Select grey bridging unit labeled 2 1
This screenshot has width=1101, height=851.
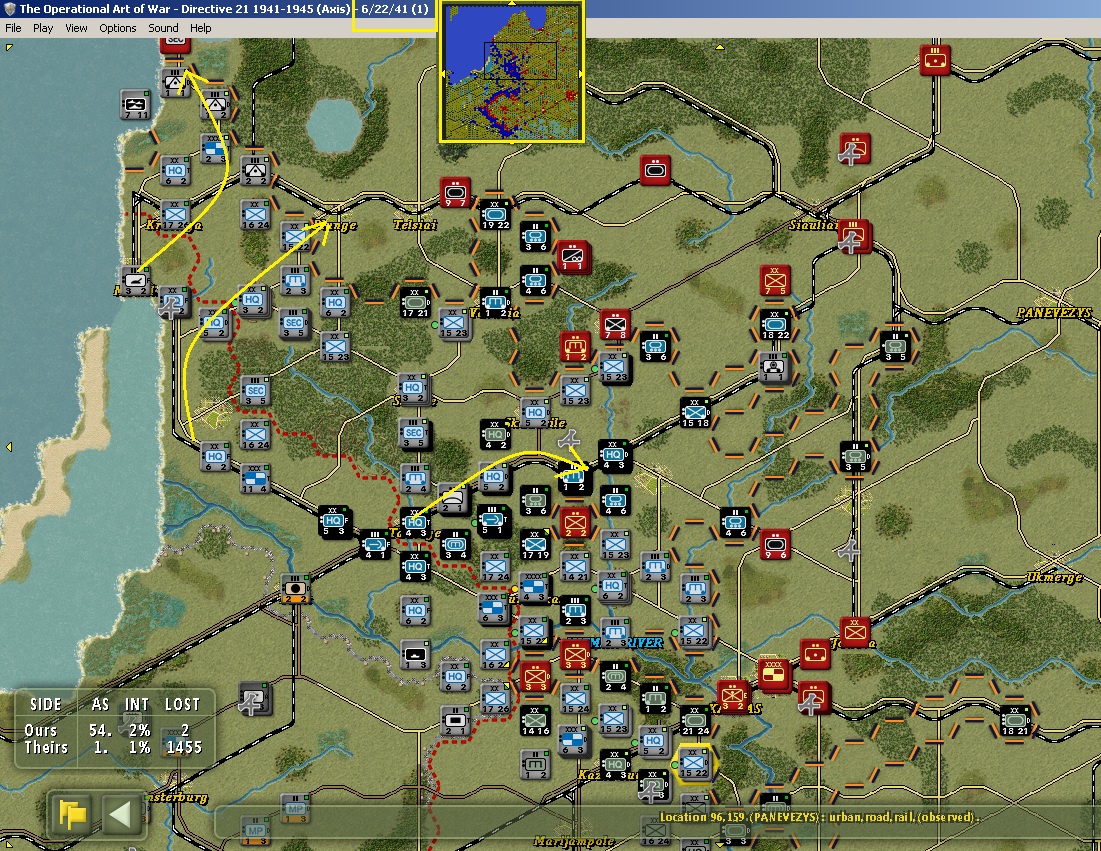(454, 499)
